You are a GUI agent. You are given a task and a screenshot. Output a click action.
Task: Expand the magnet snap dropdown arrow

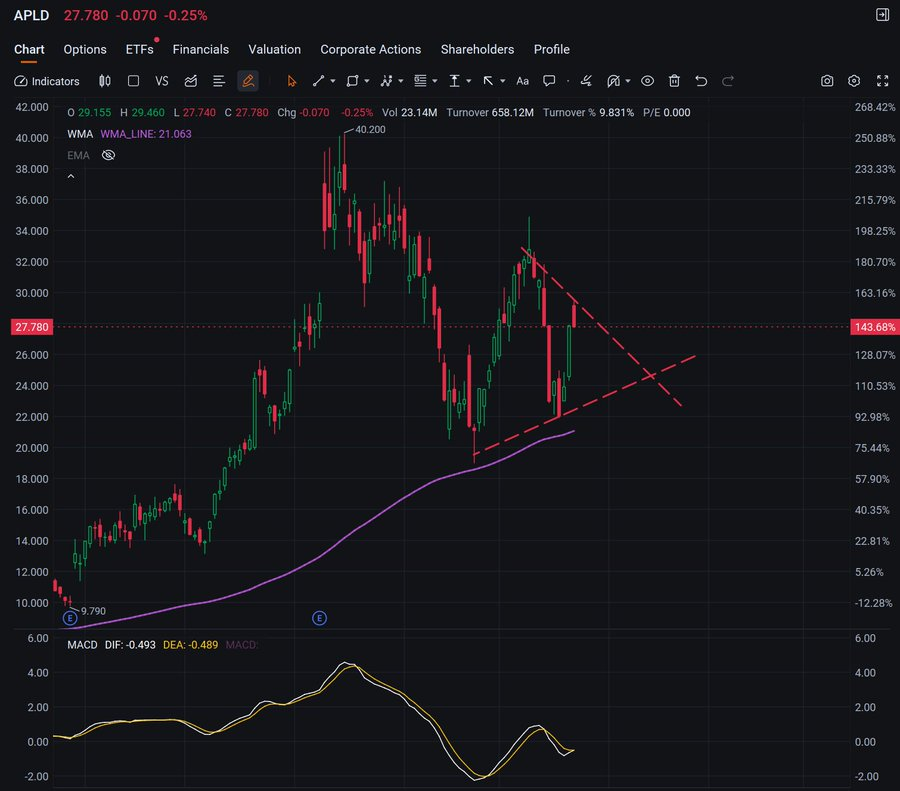tap(628, 81)
